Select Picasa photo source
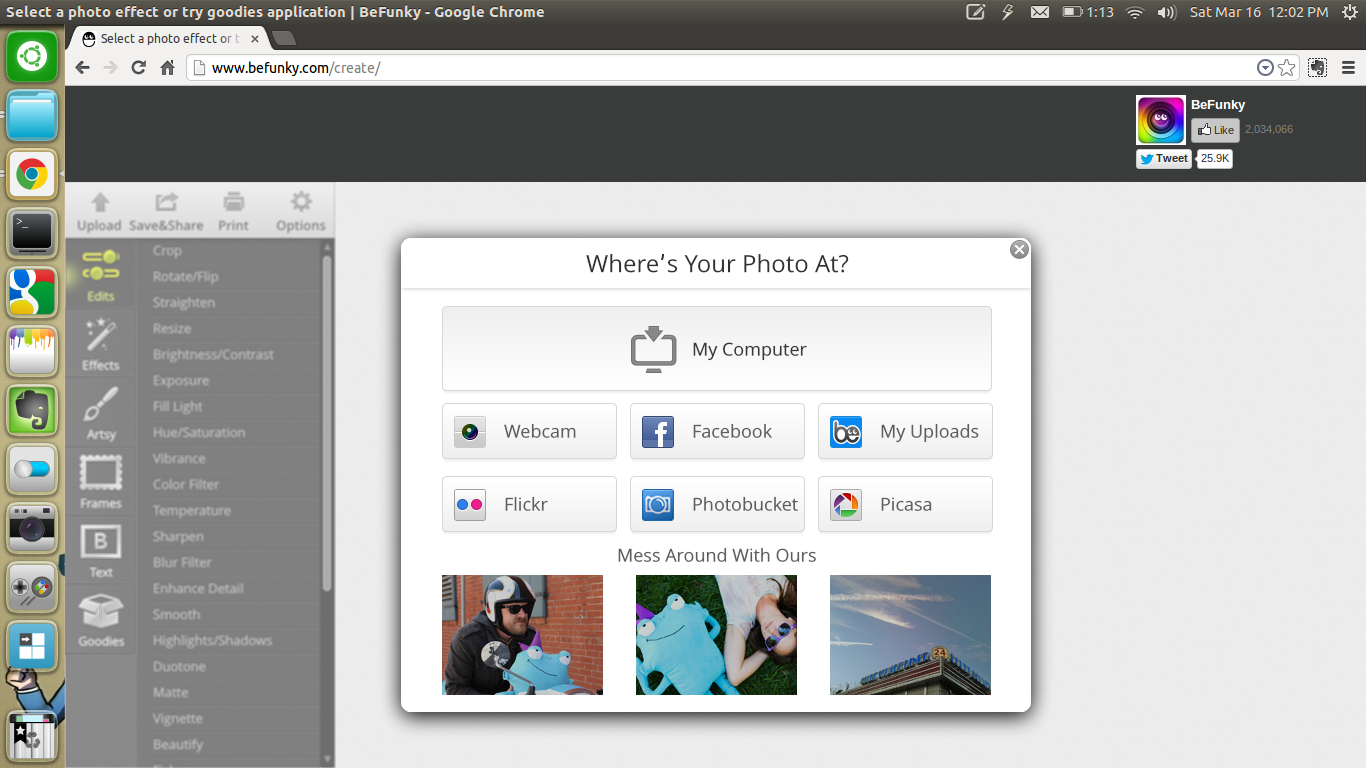 (x=905, y=504)
